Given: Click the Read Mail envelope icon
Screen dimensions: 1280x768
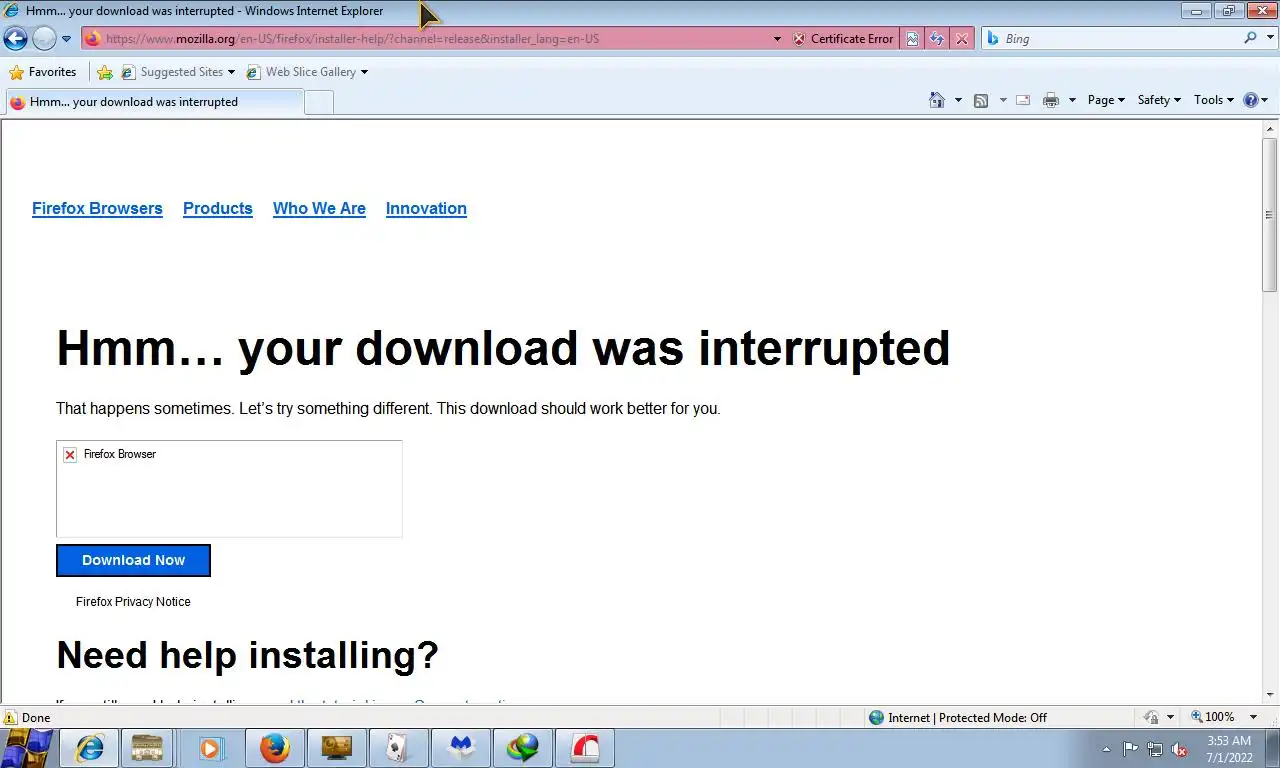Looking at the screenshot, I should 1023,100.
